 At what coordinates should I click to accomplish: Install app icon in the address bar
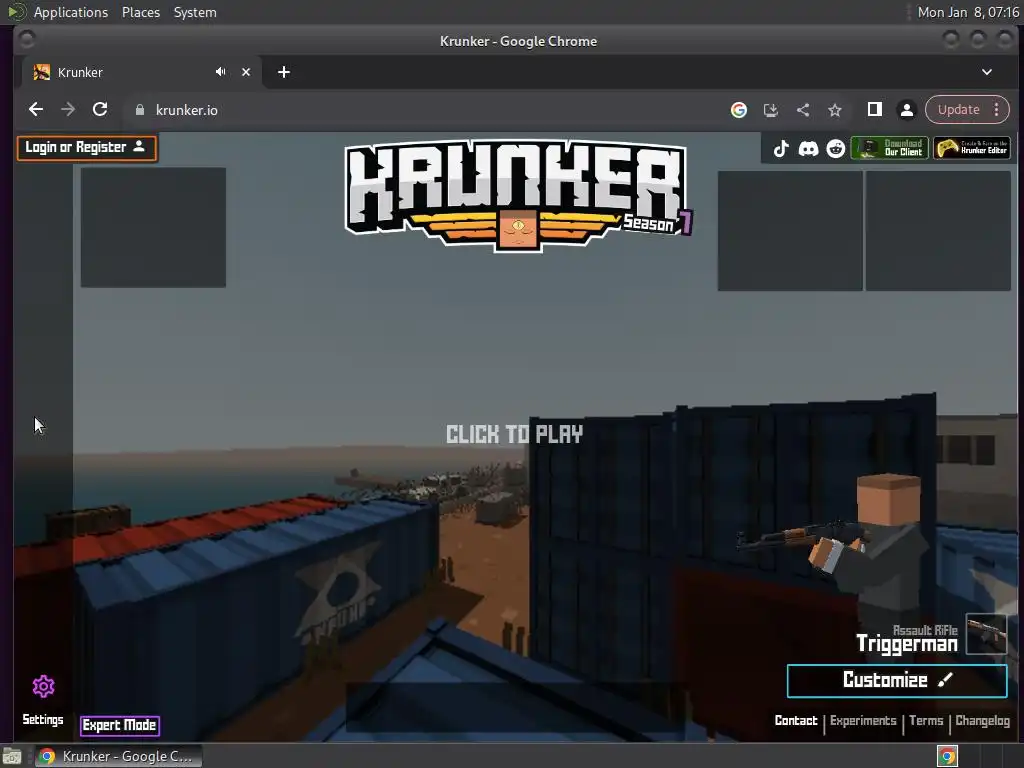point(771,110)
